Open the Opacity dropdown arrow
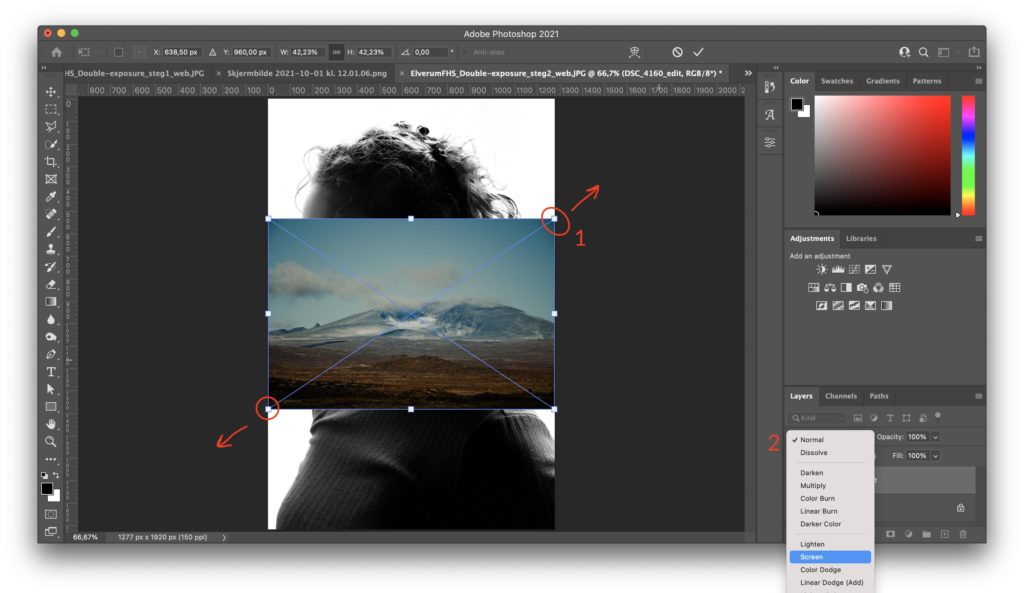 (x=935, y=437)
